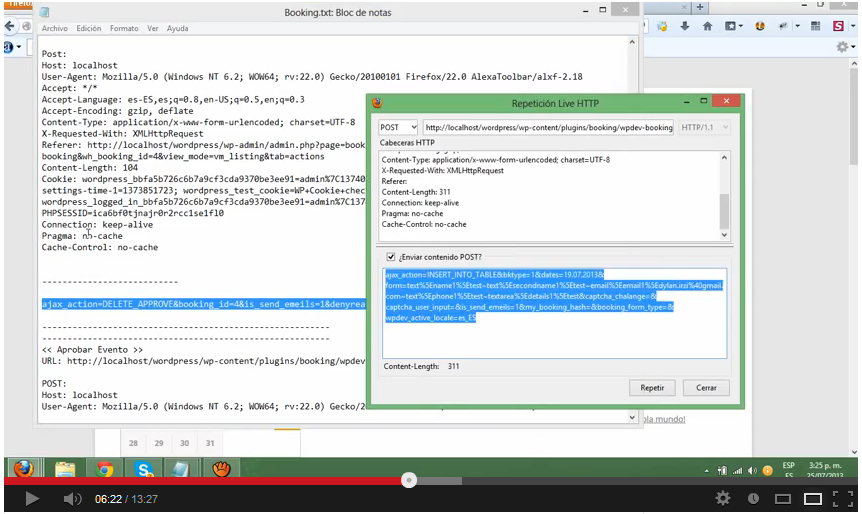Go to Firefox Home page icon

click(x=708, y=26)
